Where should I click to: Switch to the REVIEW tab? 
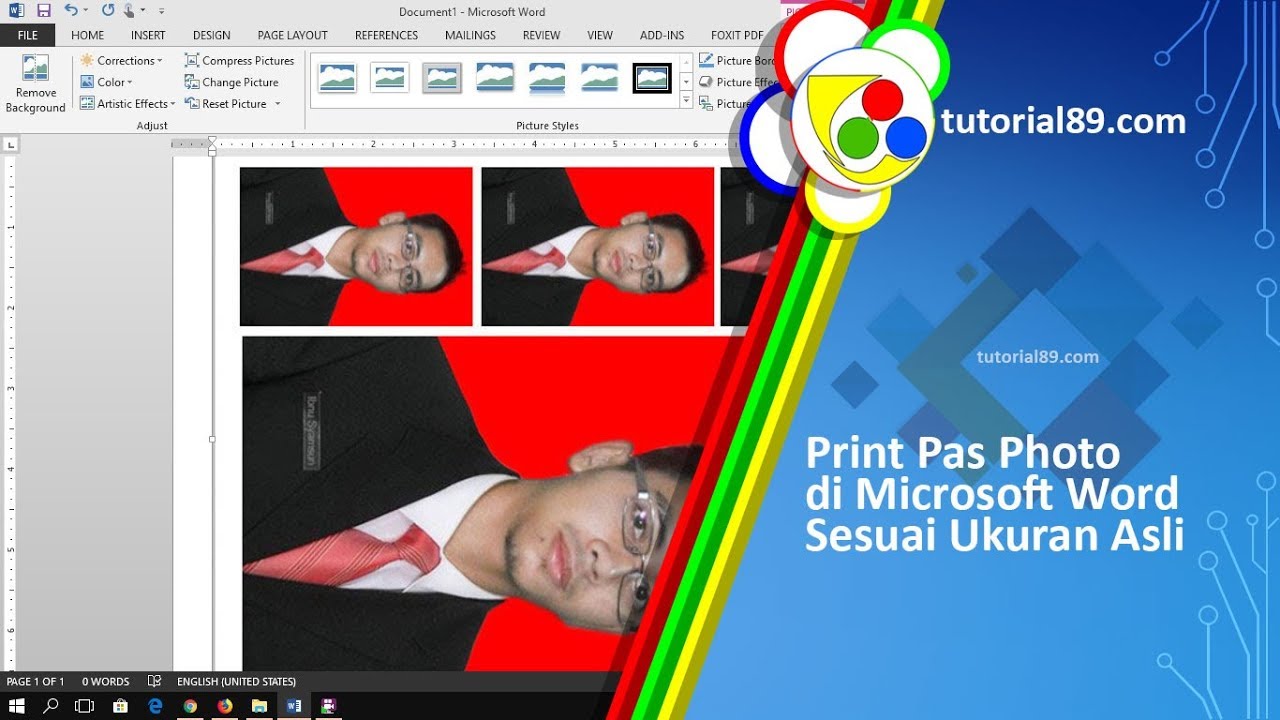(x=541, y=35)
